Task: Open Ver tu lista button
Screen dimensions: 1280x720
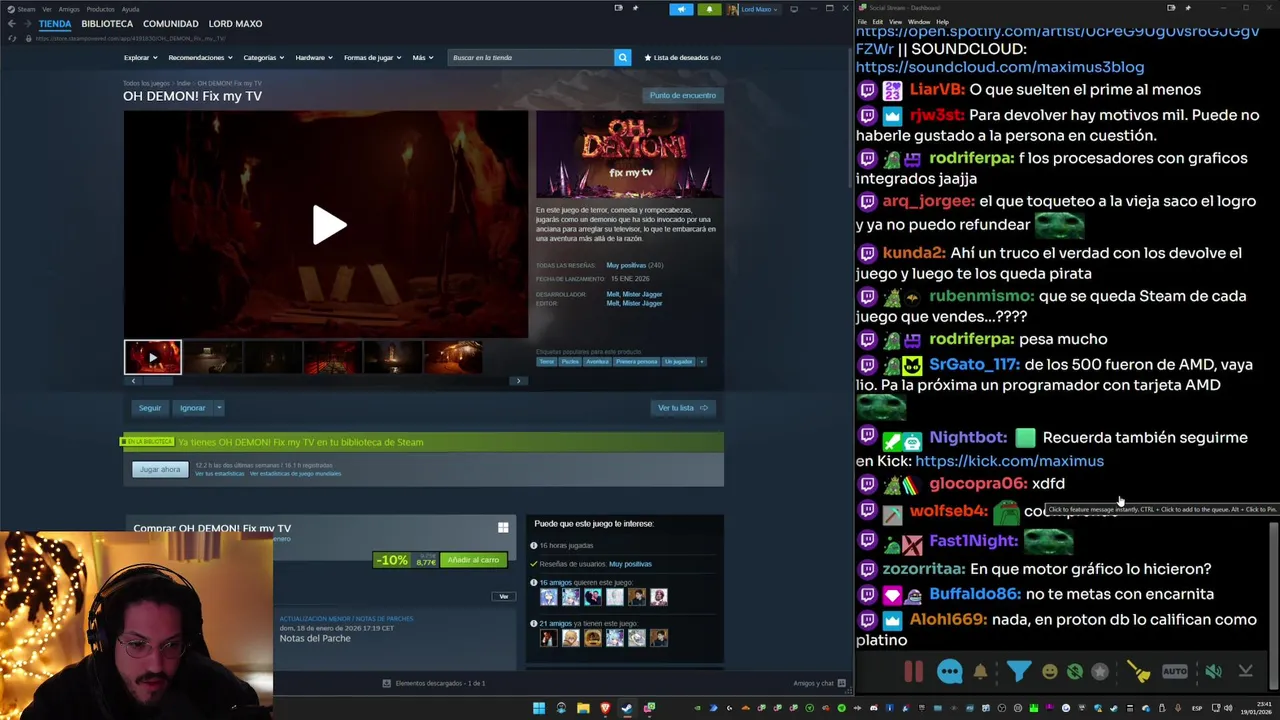Action: coord(682,408)
